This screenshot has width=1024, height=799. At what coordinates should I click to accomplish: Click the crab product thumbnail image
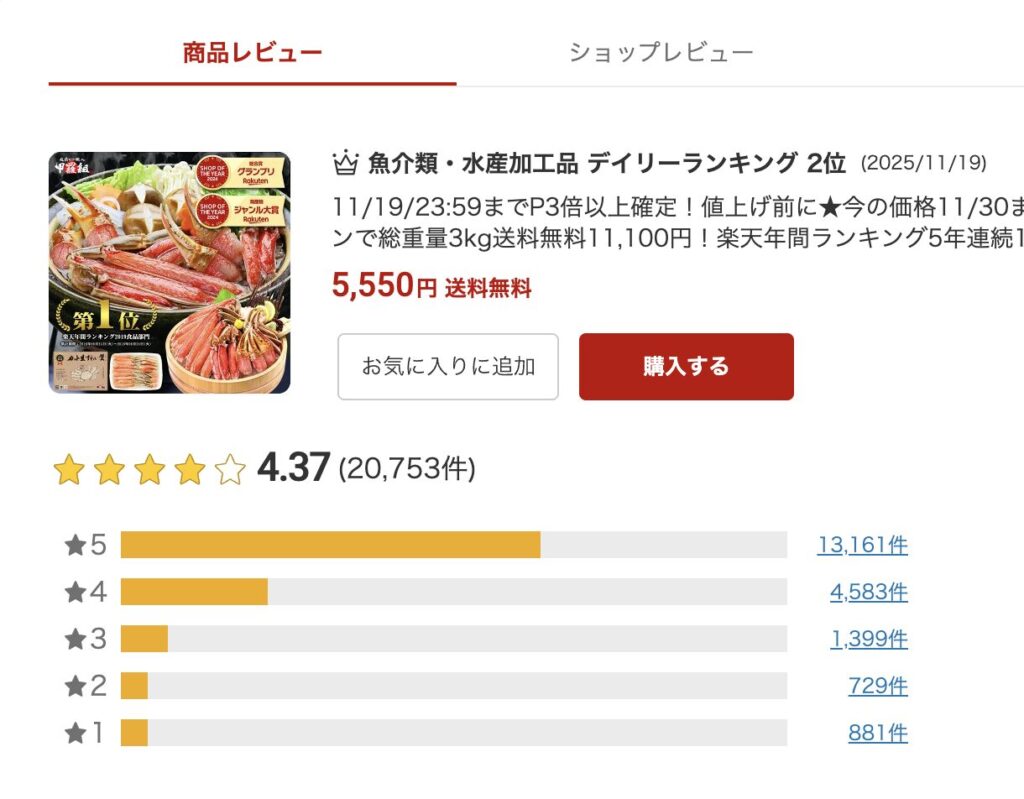[169, 272]
